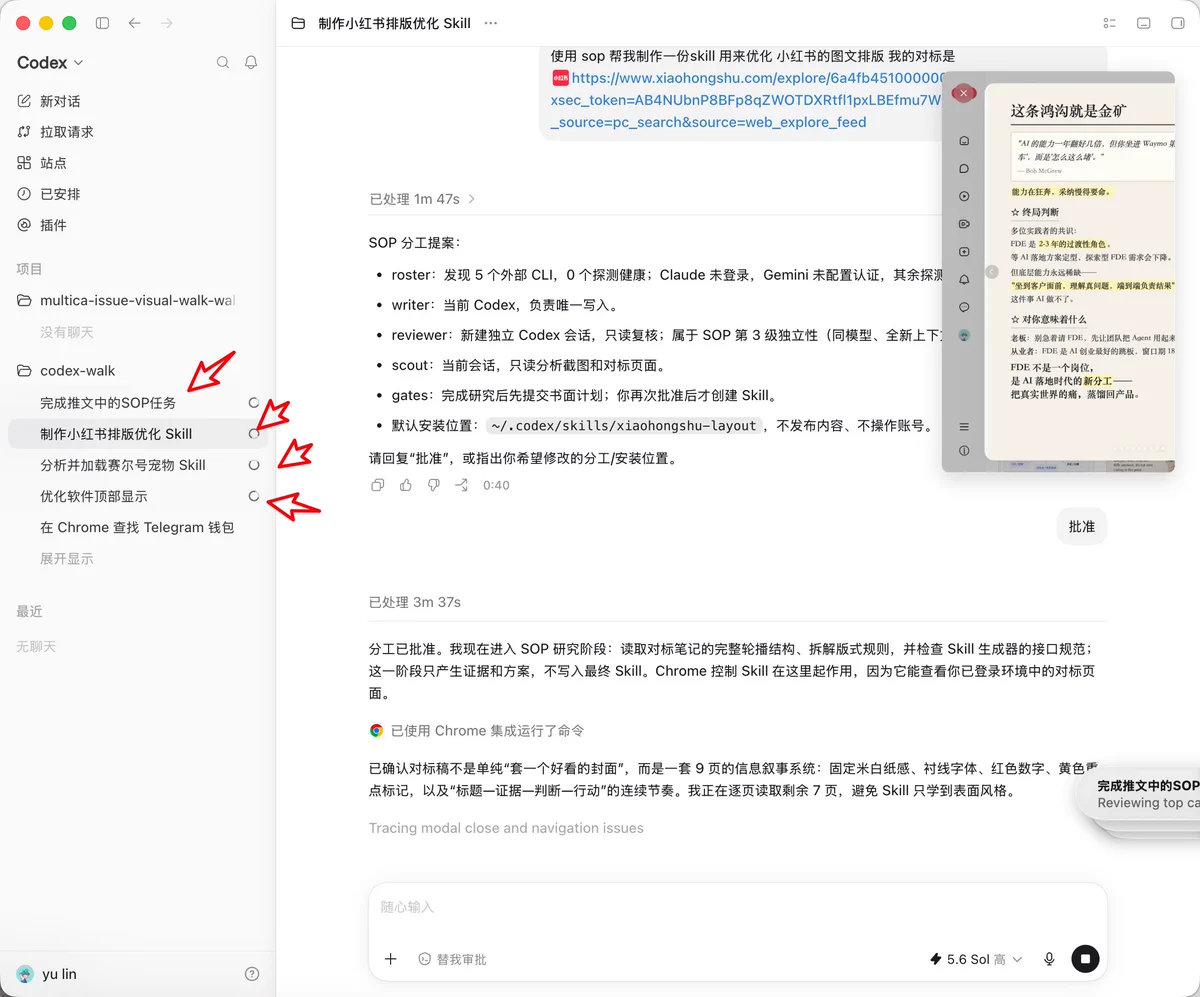Click the chat bubble icon in preview

tap(964, 169)
